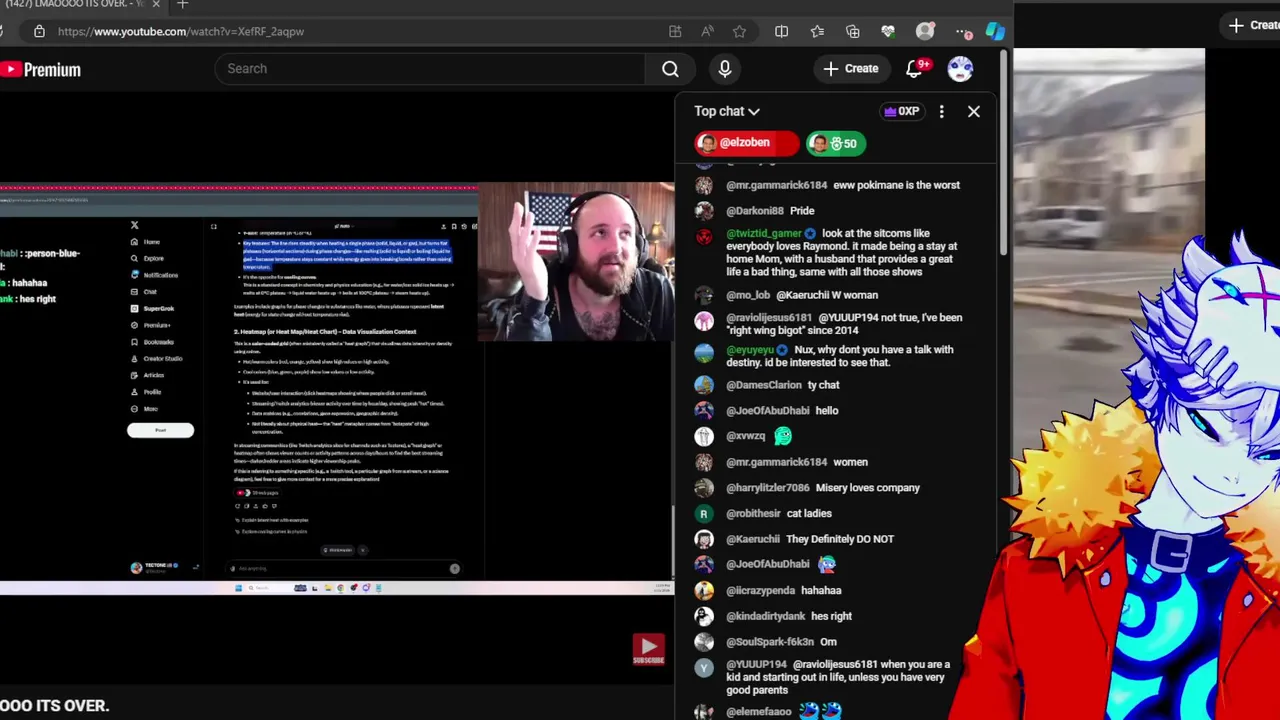The width and height of the screenshot is (1280, 720).
Task: Click username @elemefaaoo in chat
Action: (759, 712)
